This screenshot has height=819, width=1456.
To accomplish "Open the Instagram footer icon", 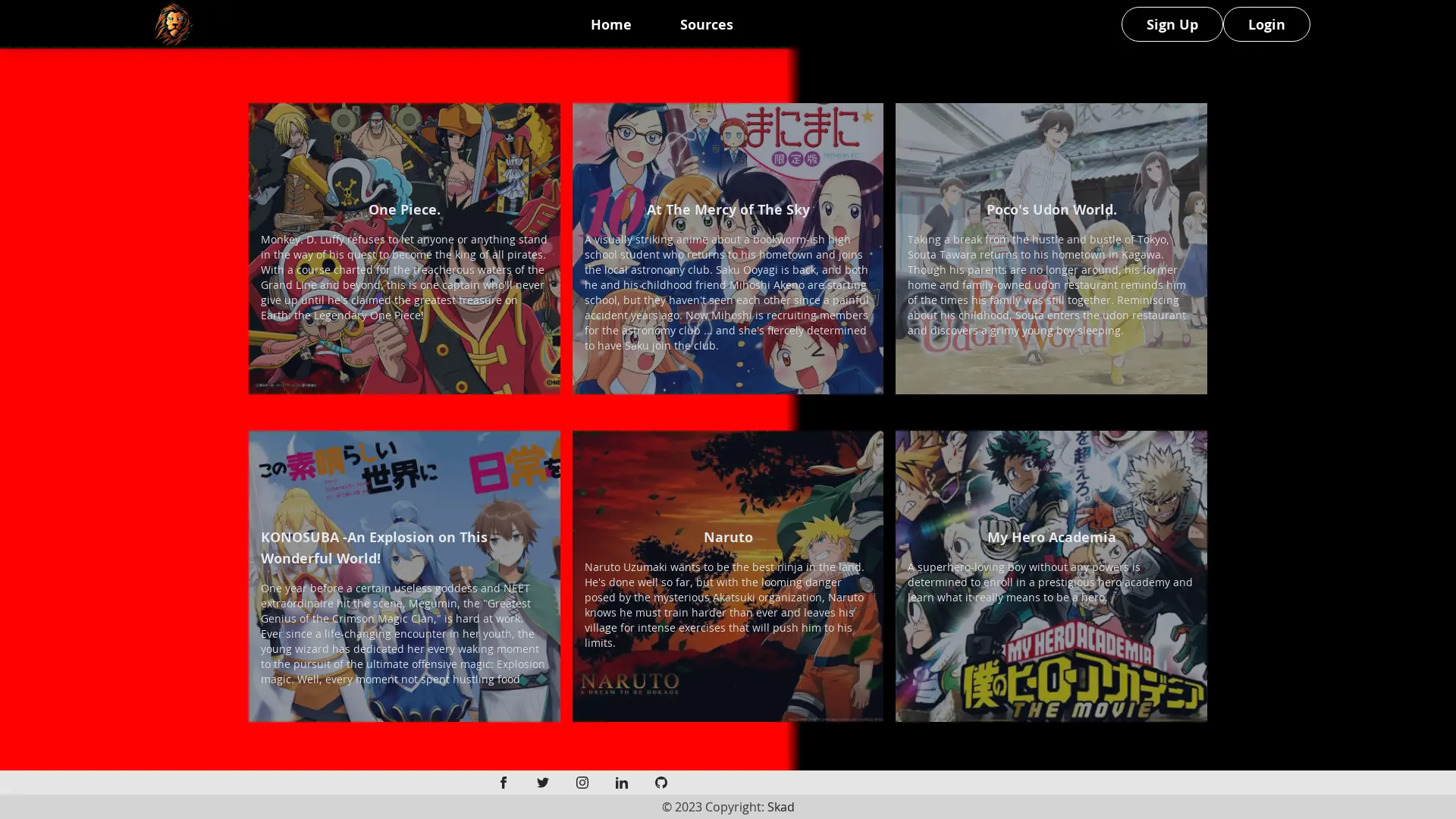I will [582, 782].
